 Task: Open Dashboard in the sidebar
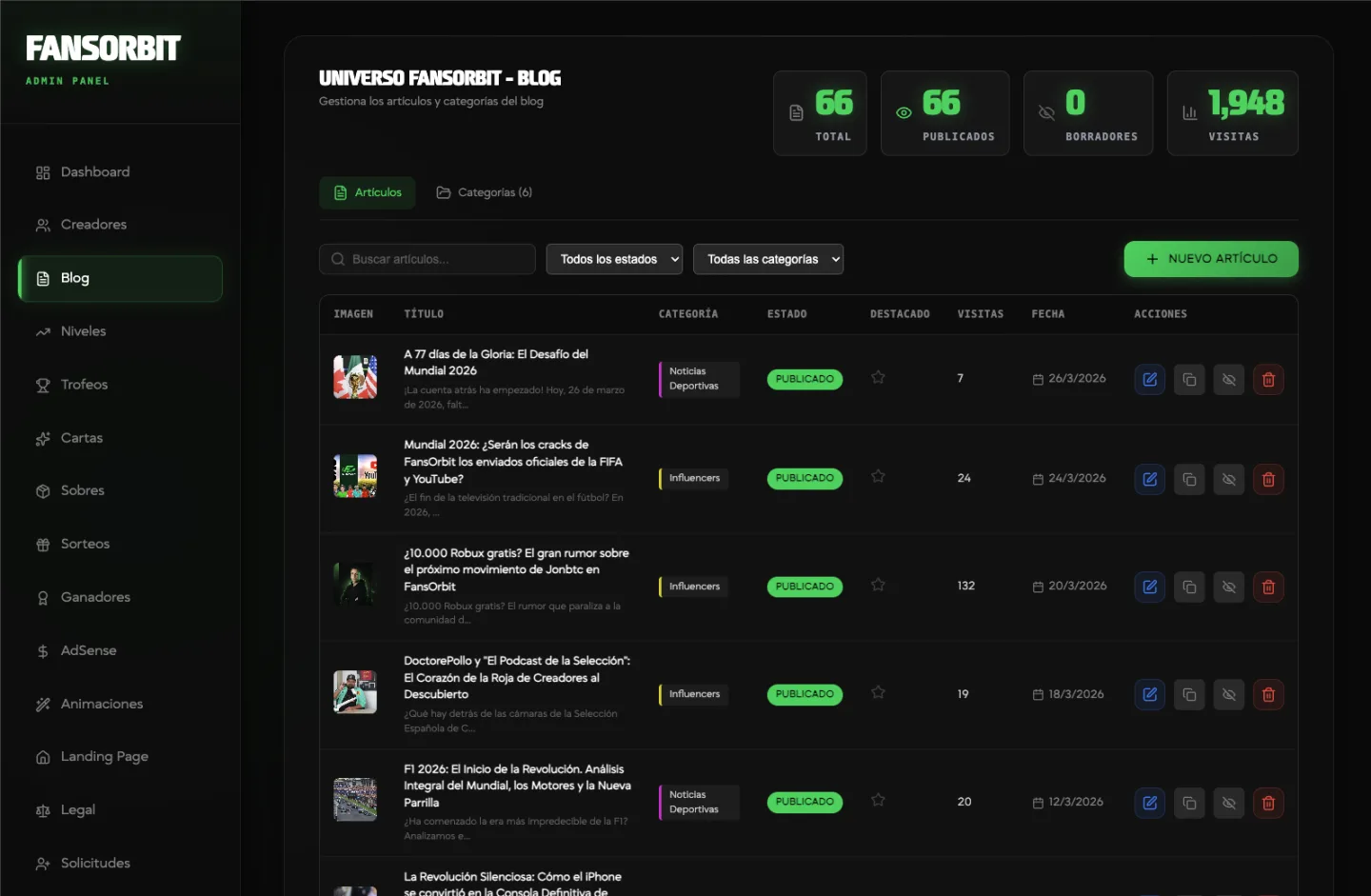point(120,172)
